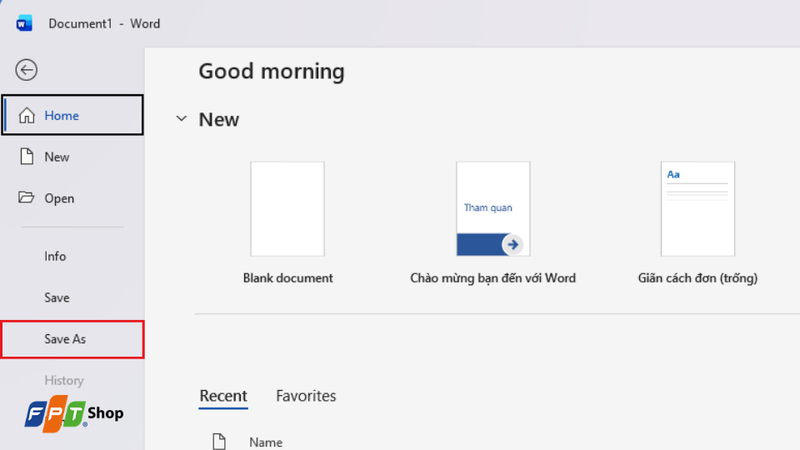Click the New page icon in sidebar
Image resolution: width=800 pixels, height=450 pixels.
pyautogui.click(x=27, y=157)
